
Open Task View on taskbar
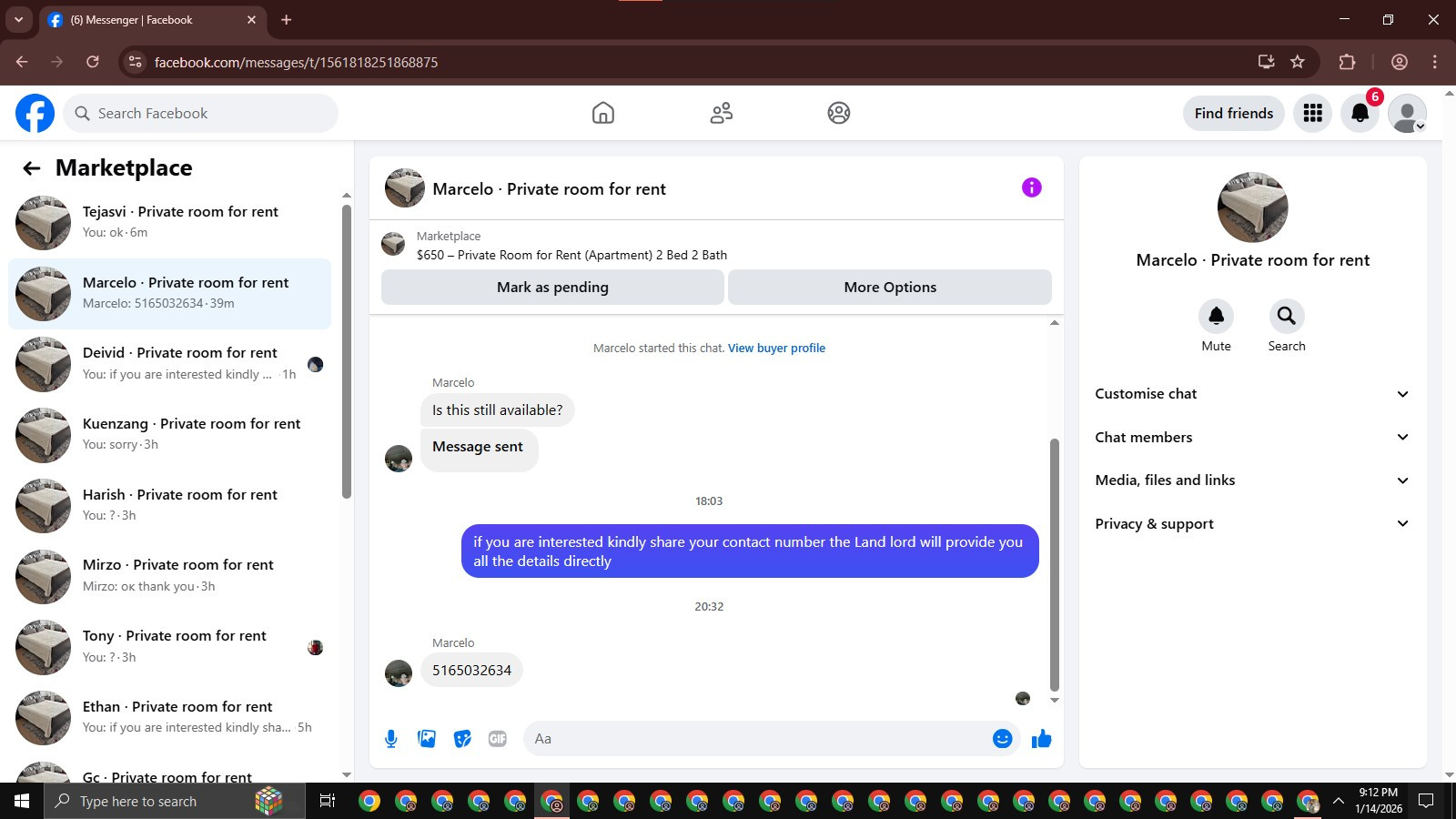coord(328,801)
